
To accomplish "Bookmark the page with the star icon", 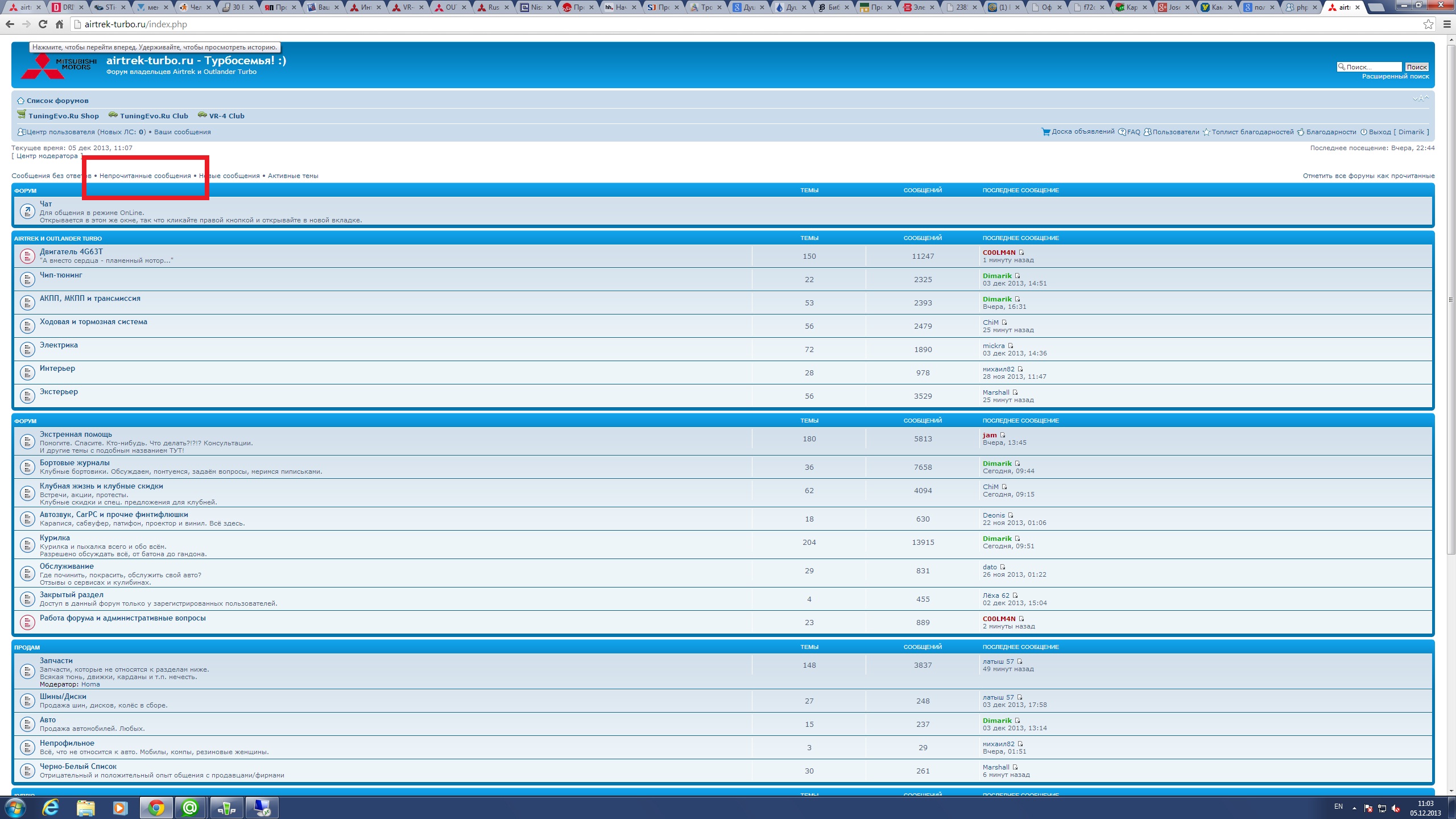I will pyautogui.click(x=1428, y=24).
